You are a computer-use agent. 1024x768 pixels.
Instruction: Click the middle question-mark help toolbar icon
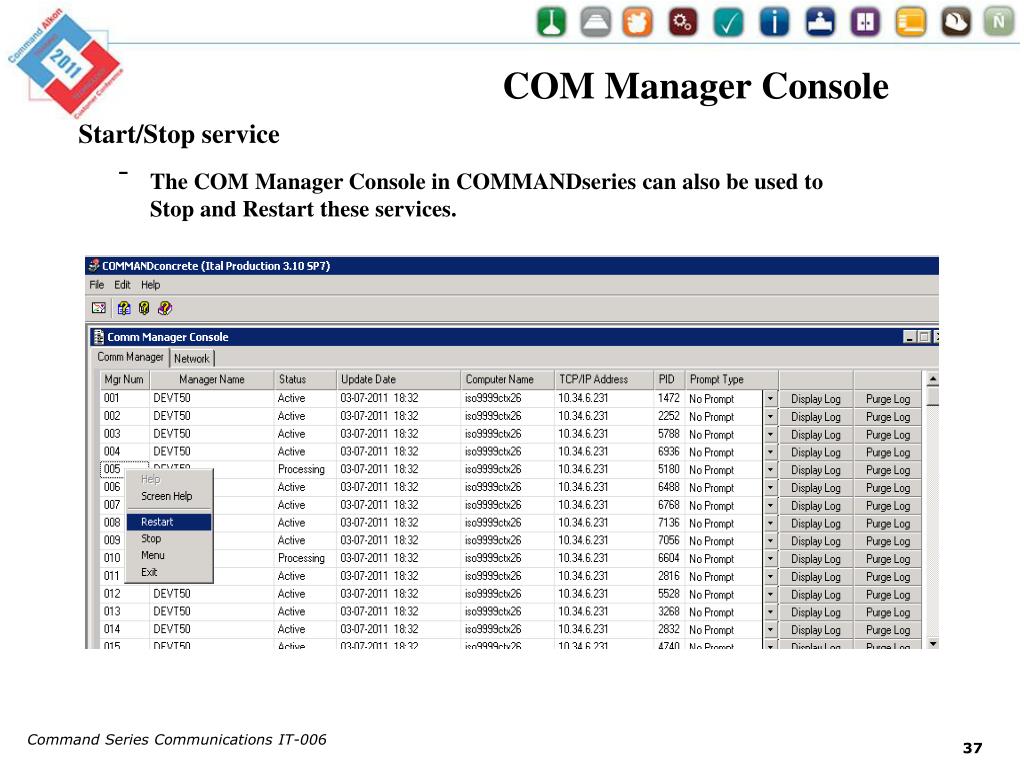[144, 308]
